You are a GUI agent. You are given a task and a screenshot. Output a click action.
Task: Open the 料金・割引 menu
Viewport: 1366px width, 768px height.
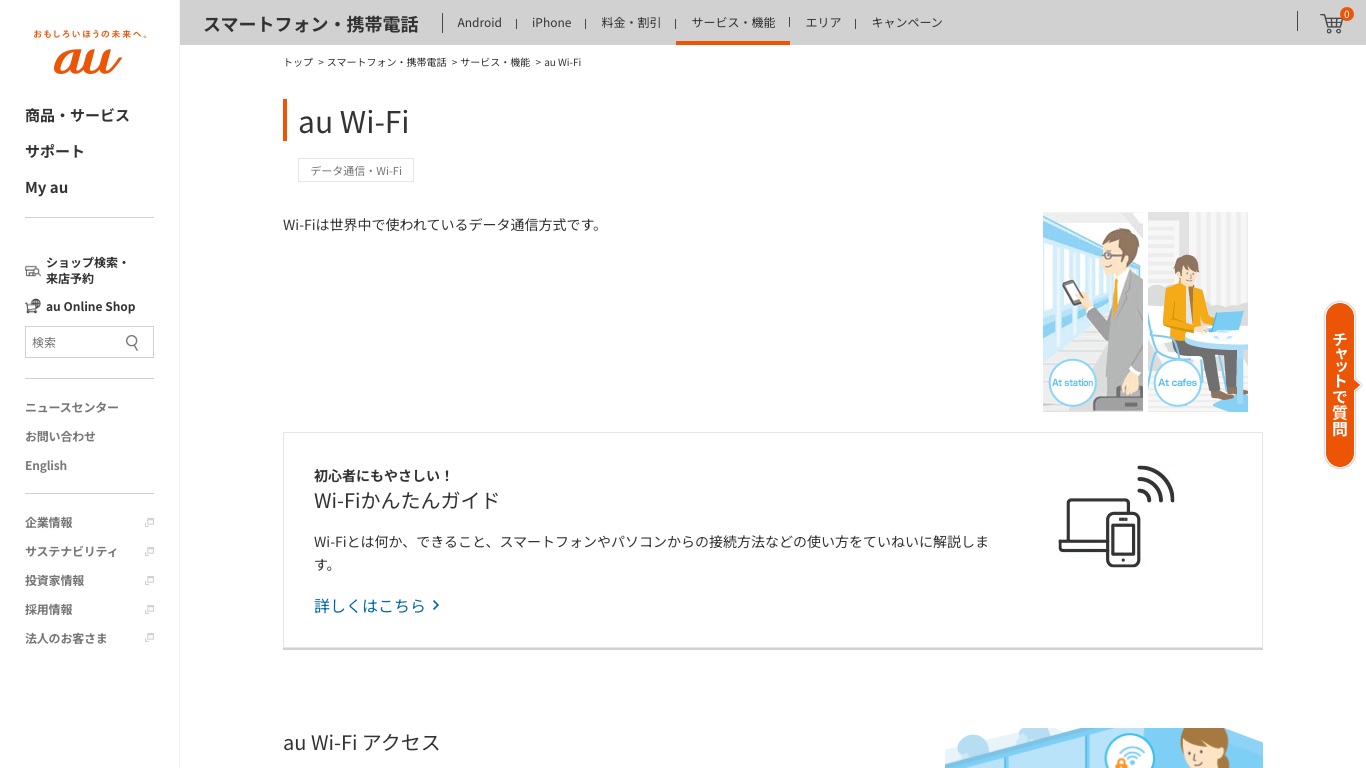(631, 22)
